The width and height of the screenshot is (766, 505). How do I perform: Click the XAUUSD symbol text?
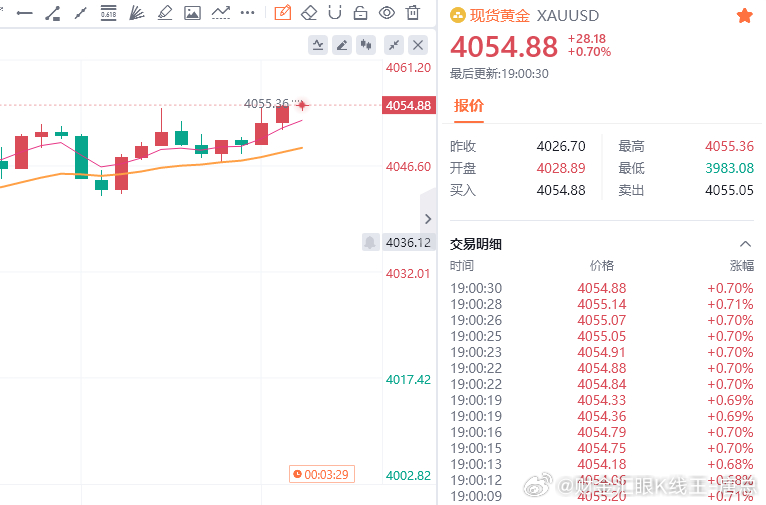click(568, 16)
